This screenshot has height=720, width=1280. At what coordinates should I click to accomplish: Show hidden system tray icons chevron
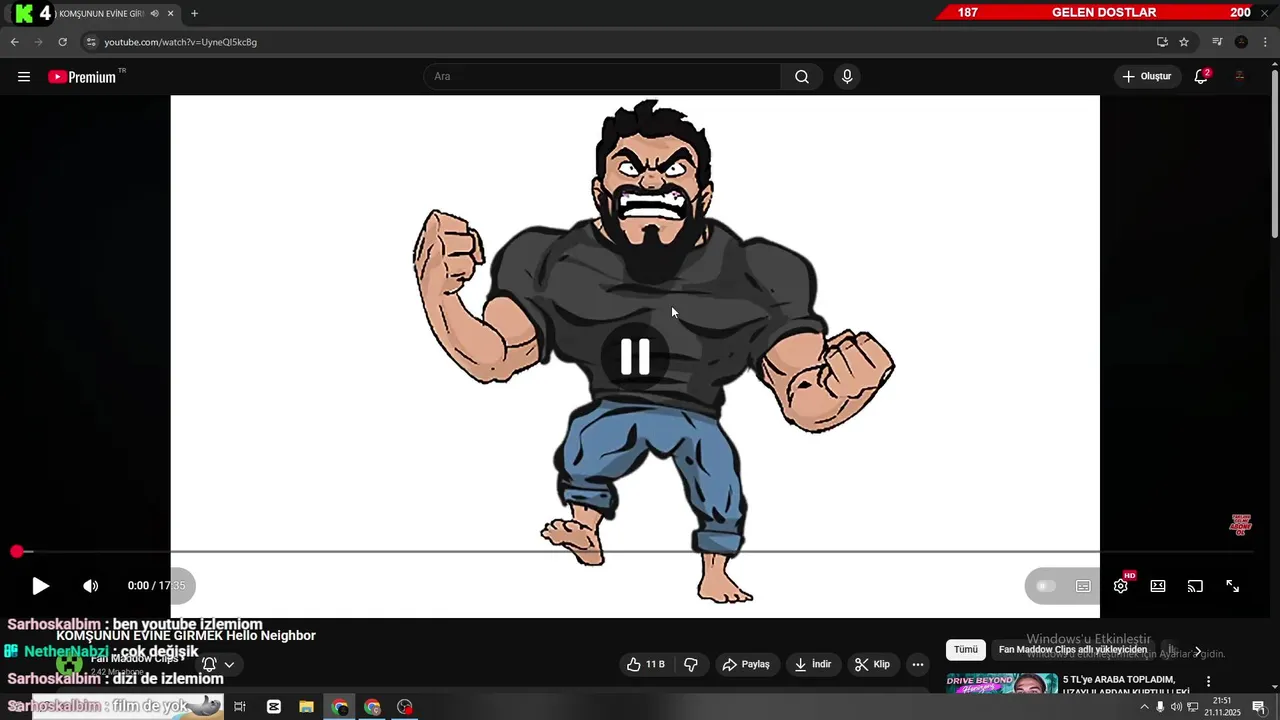(x=1144, y=707)
